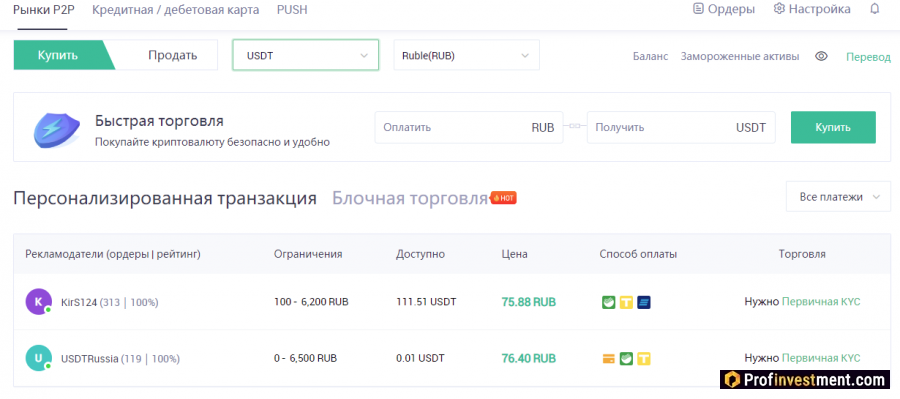Open the USDT cryptocurrency dropdown
Viewport: 900px width, 399px height.
coord(305,55)
